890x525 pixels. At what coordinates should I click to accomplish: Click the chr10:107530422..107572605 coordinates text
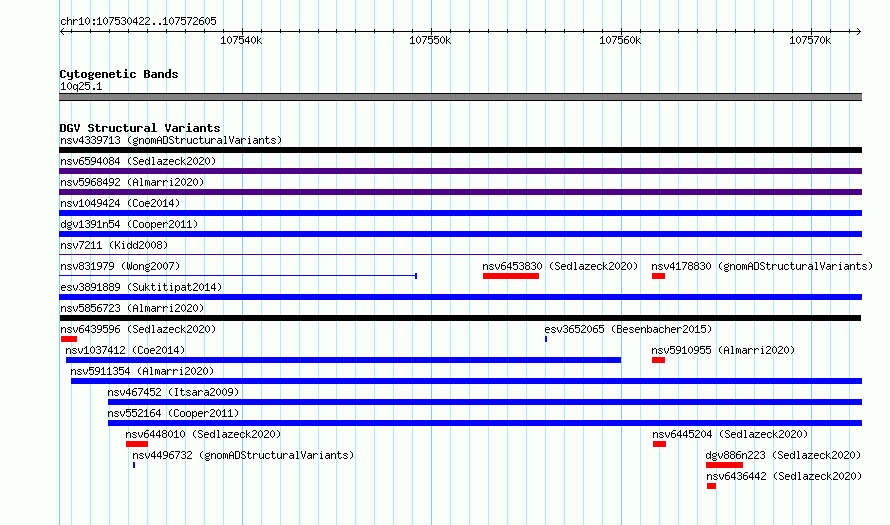point(138,21)
